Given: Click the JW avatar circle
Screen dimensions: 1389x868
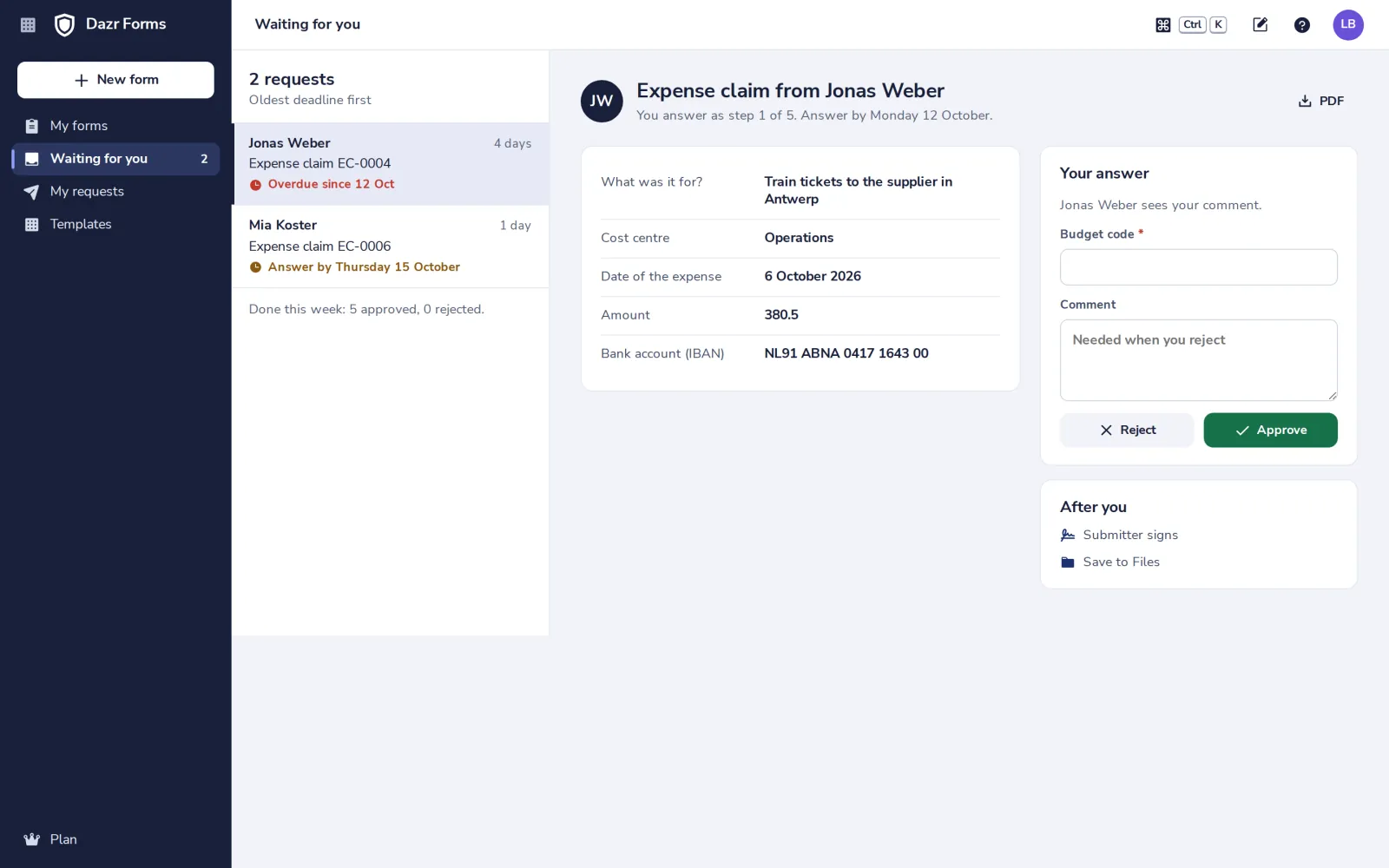Looking at the screenshot, I should point(602,101).
